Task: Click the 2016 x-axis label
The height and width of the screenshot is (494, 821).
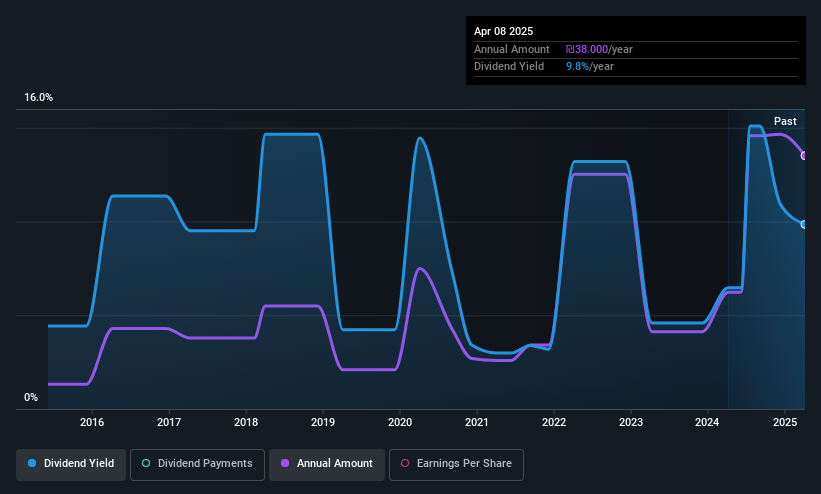Action: 92,422
